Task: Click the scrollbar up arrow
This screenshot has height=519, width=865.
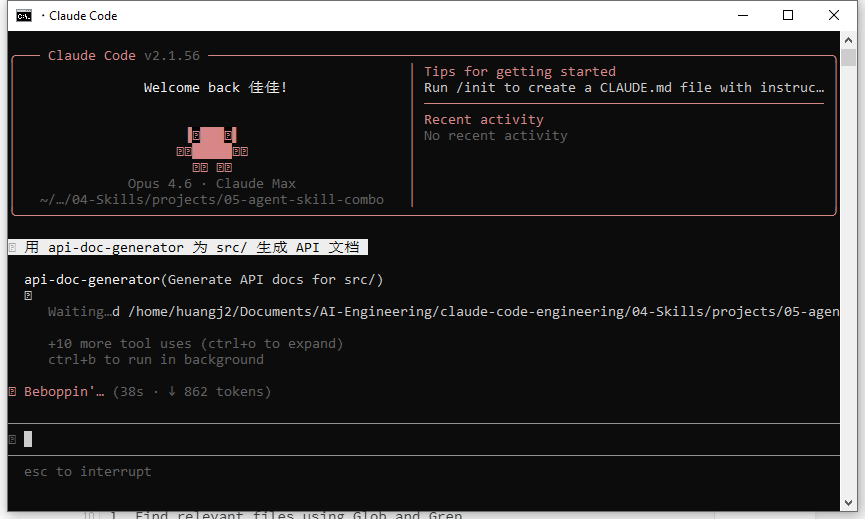Action: pos(848,40)
